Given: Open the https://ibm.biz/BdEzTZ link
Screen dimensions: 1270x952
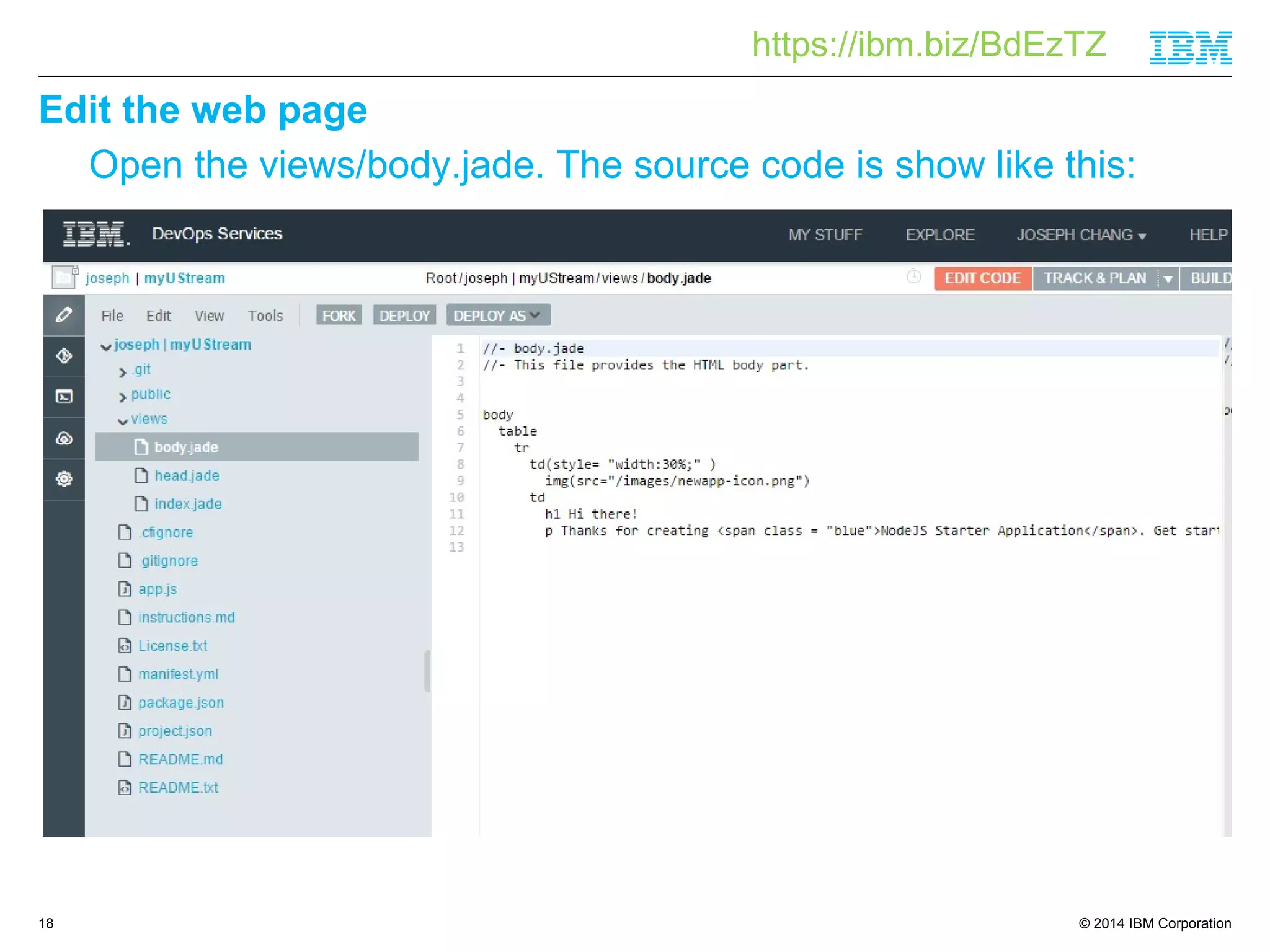Looking at the screenshot, I should [x=929, y=45].
